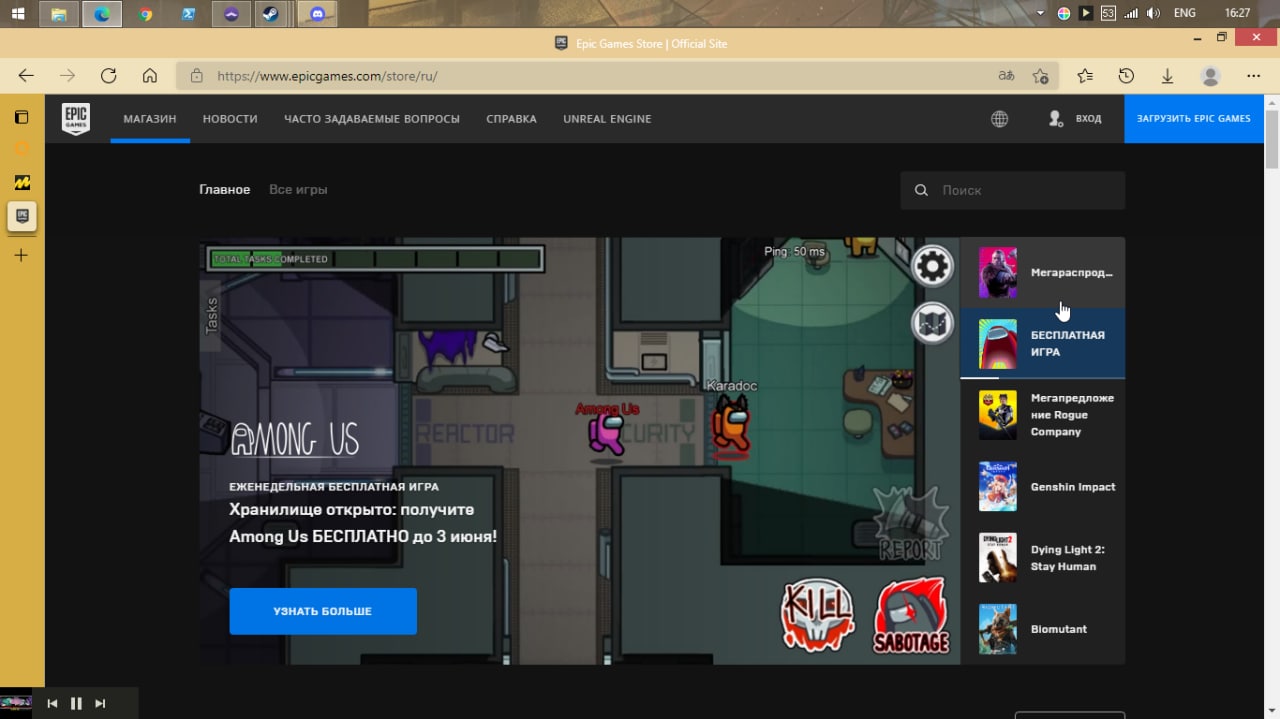Switch to the Epic Games vertical tab
The image size is (1280, 719).
pos(22,216)
